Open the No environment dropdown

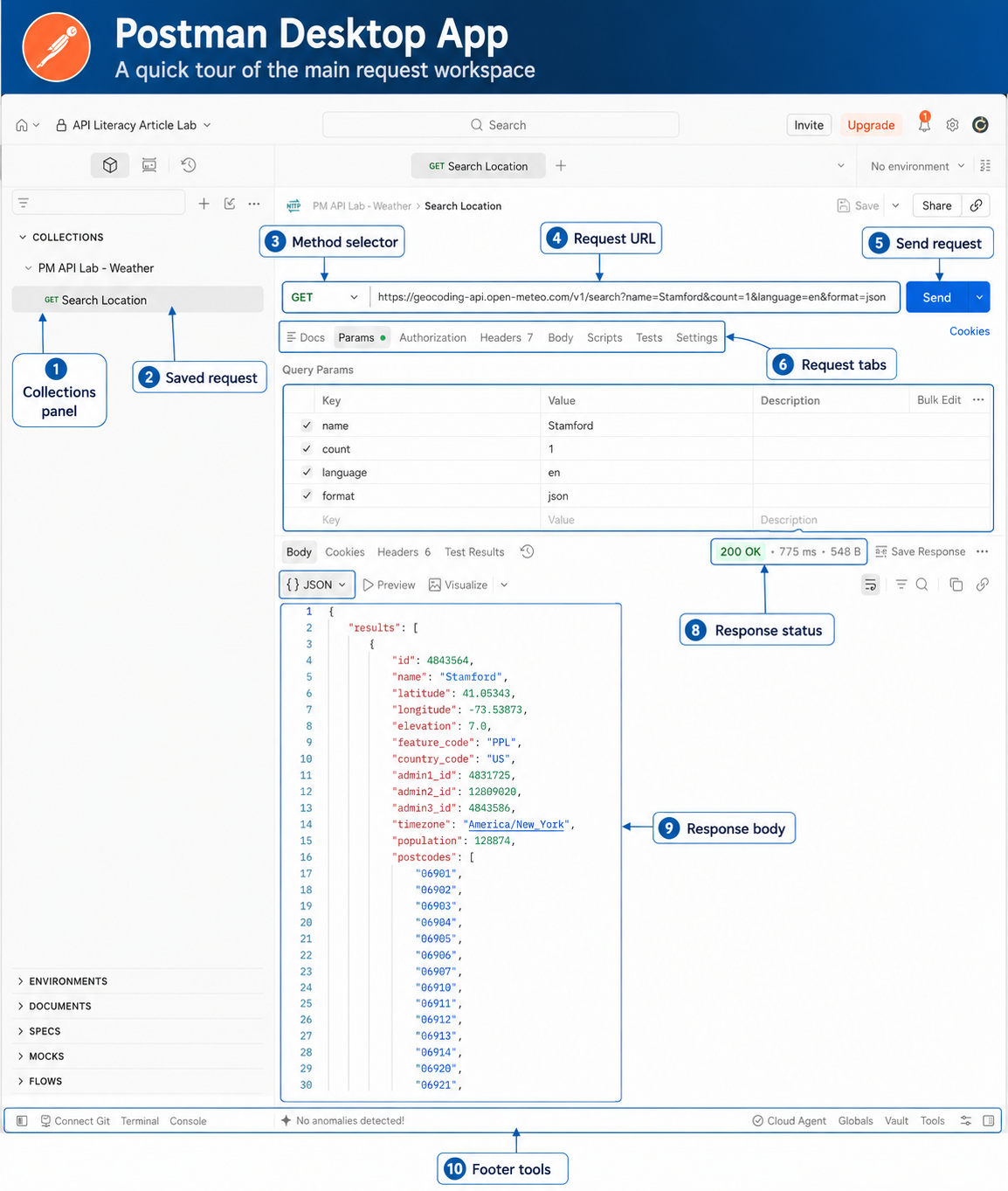click(x=917, y=166)
